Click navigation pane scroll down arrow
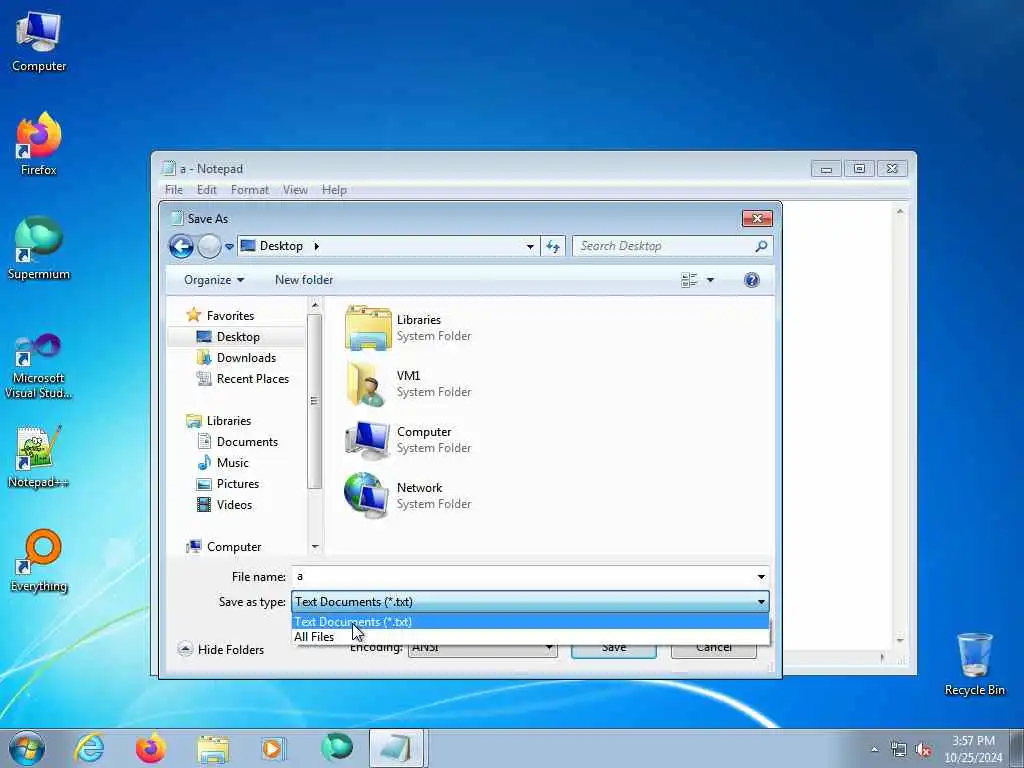This screenshot has width=1024, height=768. click(315, 547)
